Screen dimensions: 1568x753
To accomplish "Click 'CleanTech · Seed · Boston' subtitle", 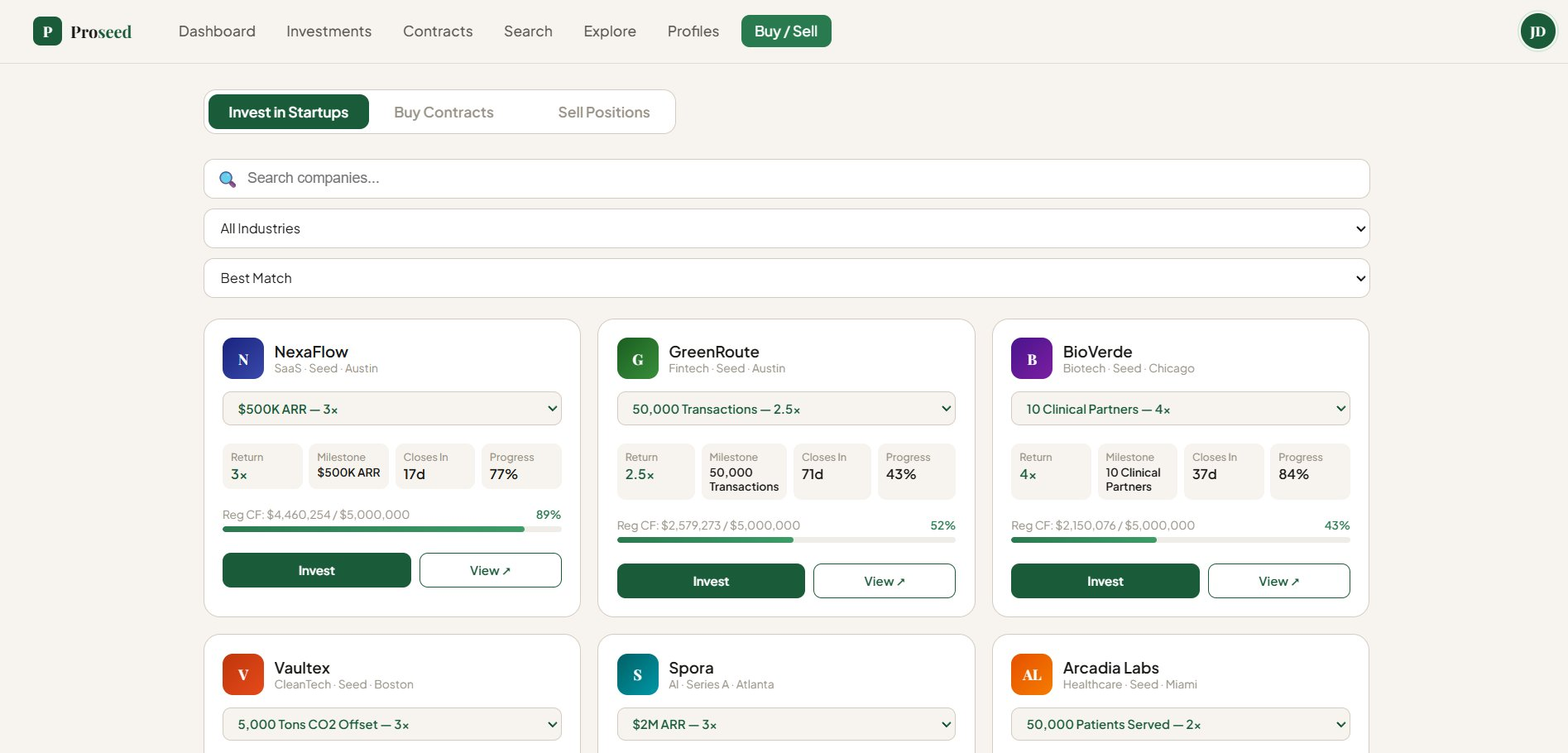I will click(344, 684).
